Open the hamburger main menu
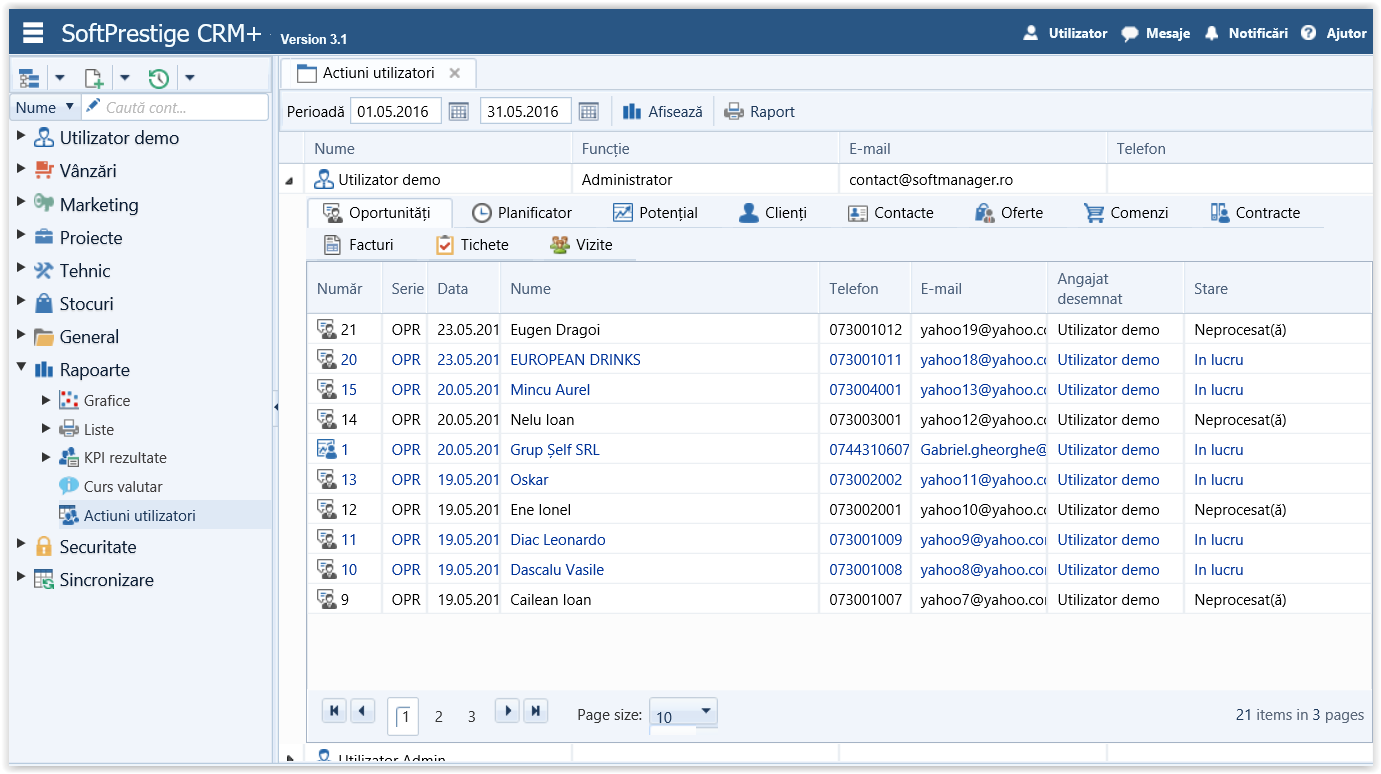Image resolution: width=1381 pixels, height=774 pixels. [x=33, y=33]
